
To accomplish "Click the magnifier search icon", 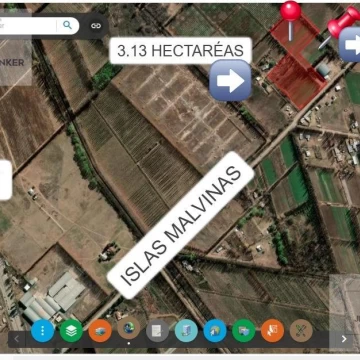I will tap(68, 25).
